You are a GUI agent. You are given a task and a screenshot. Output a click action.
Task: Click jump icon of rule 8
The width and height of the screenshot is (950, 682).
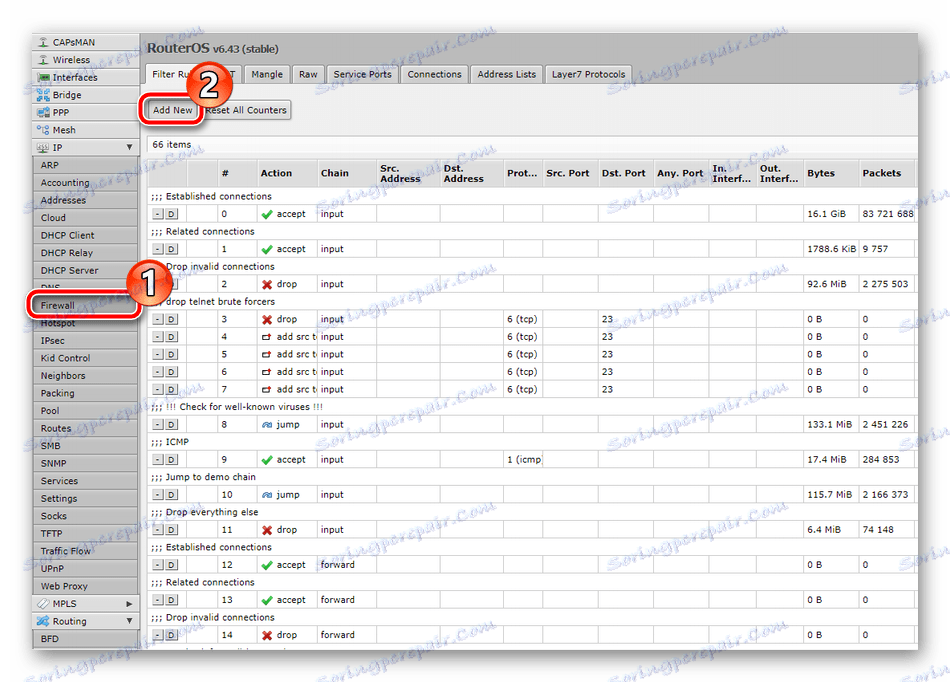click(267, 425)
